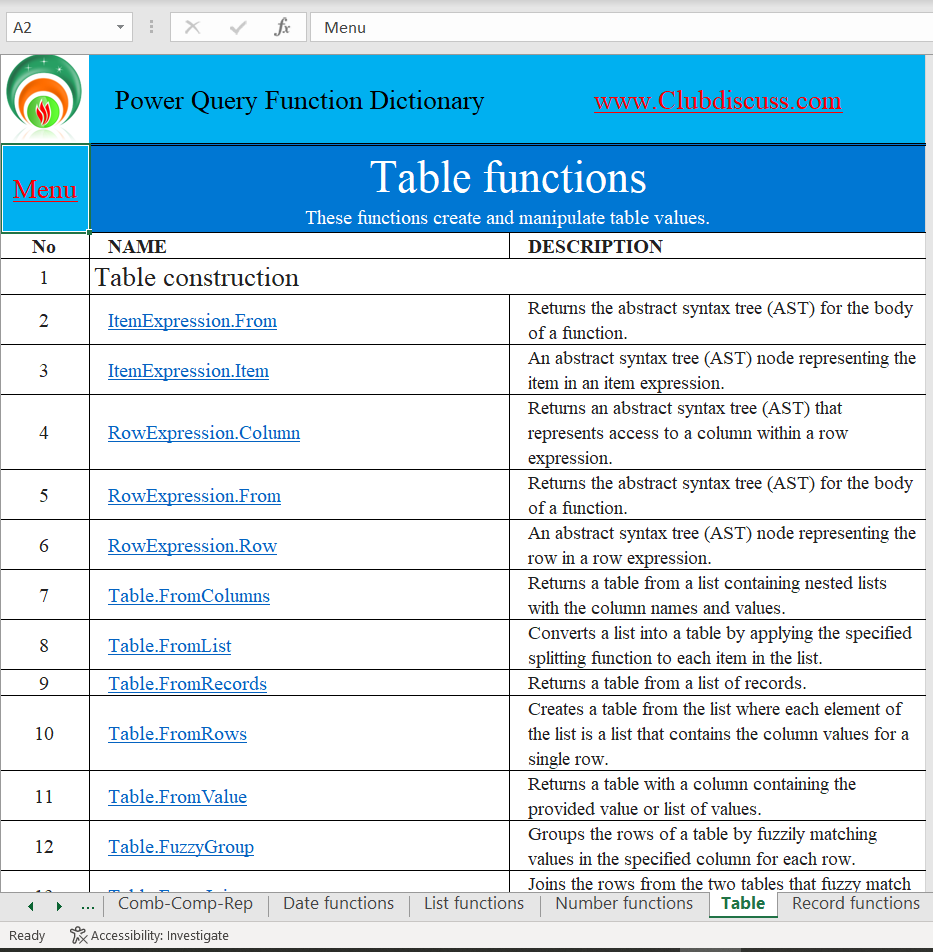
Task: Select row number cell 7
Action: (44, 595)
